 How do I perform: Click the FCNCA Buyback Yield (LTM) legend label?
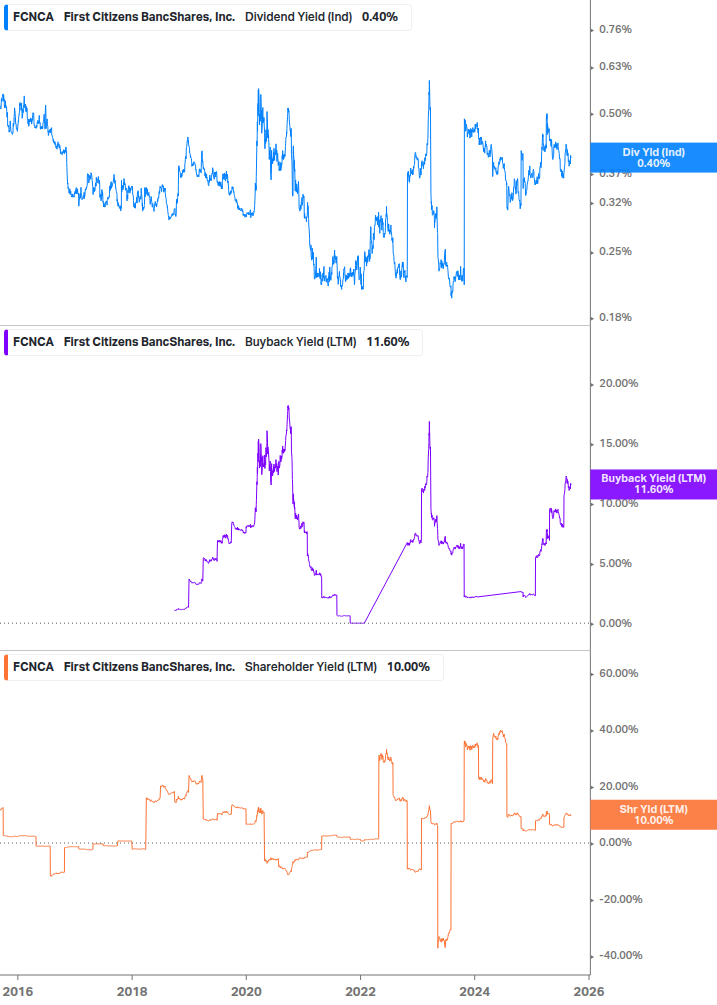213,342
